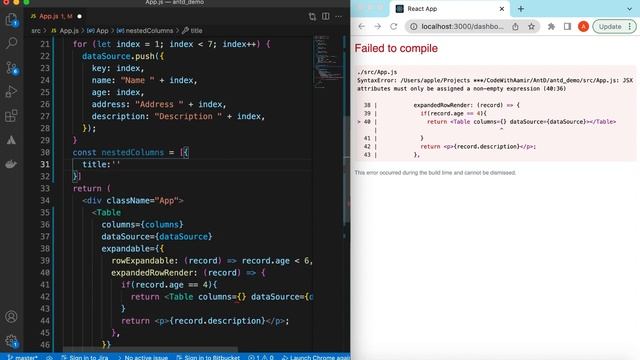Click the App breadcrumb segment
The image size is (640, 360).
tap(98, 31)
